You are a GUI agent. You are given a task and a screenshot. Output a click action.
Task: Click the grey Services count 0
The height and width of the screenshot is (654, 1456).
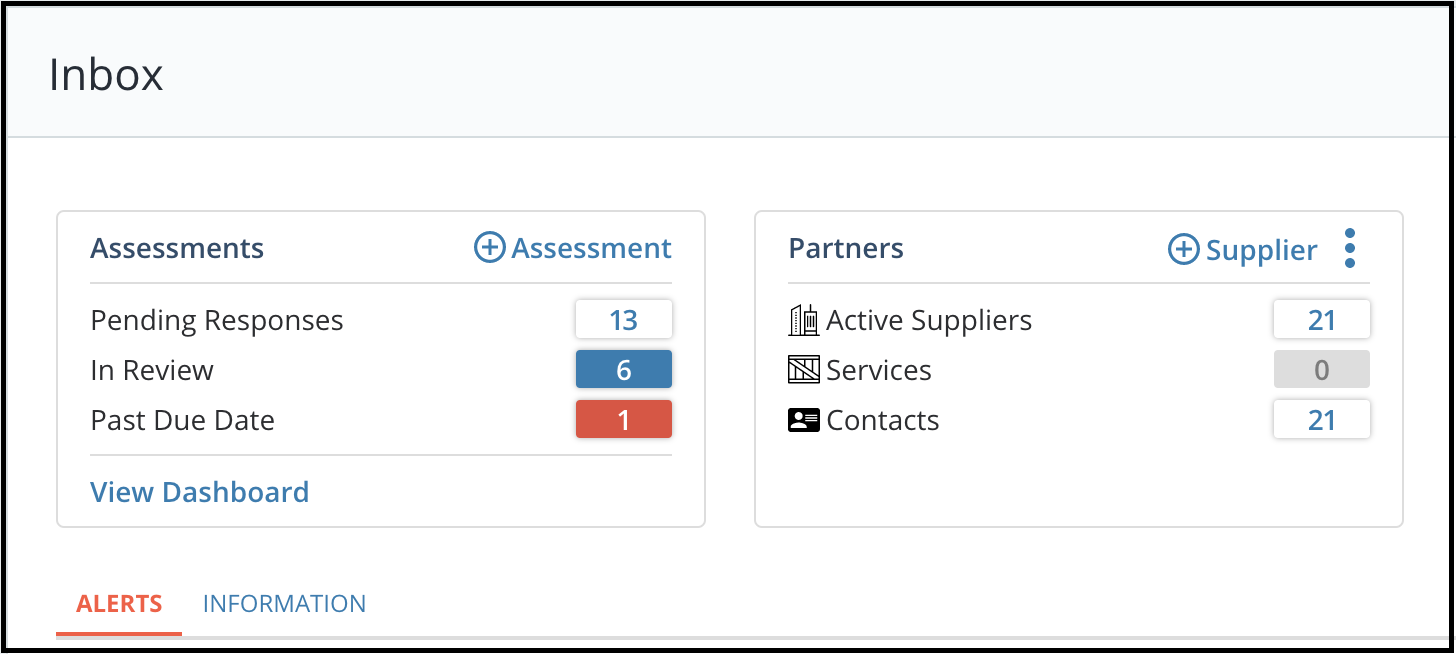coord(1322,370)
